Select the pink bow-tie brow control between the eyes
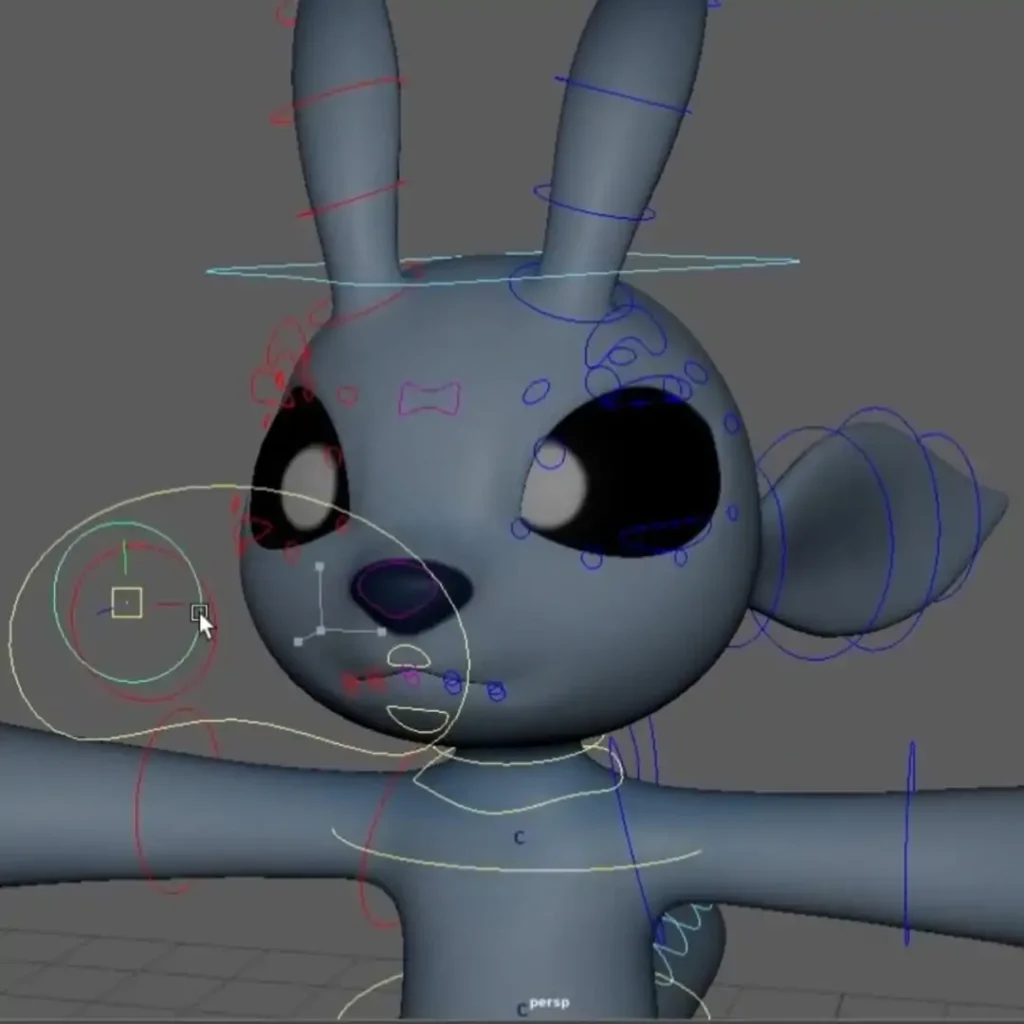The width and height of the screenshot is (1024, 1024). coord(429,398)
